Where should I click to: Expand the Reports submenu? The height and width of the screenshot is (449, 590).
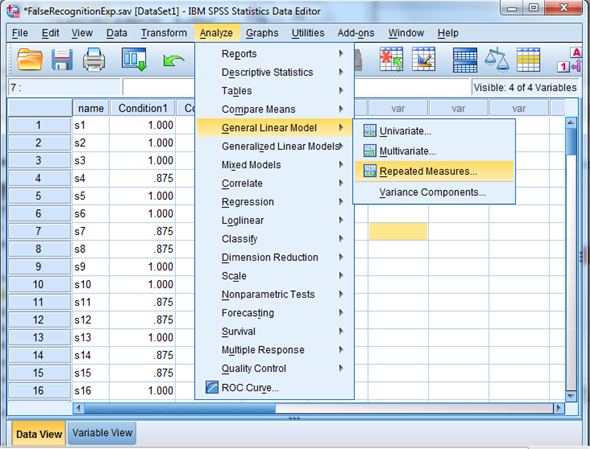pos(275,54)
